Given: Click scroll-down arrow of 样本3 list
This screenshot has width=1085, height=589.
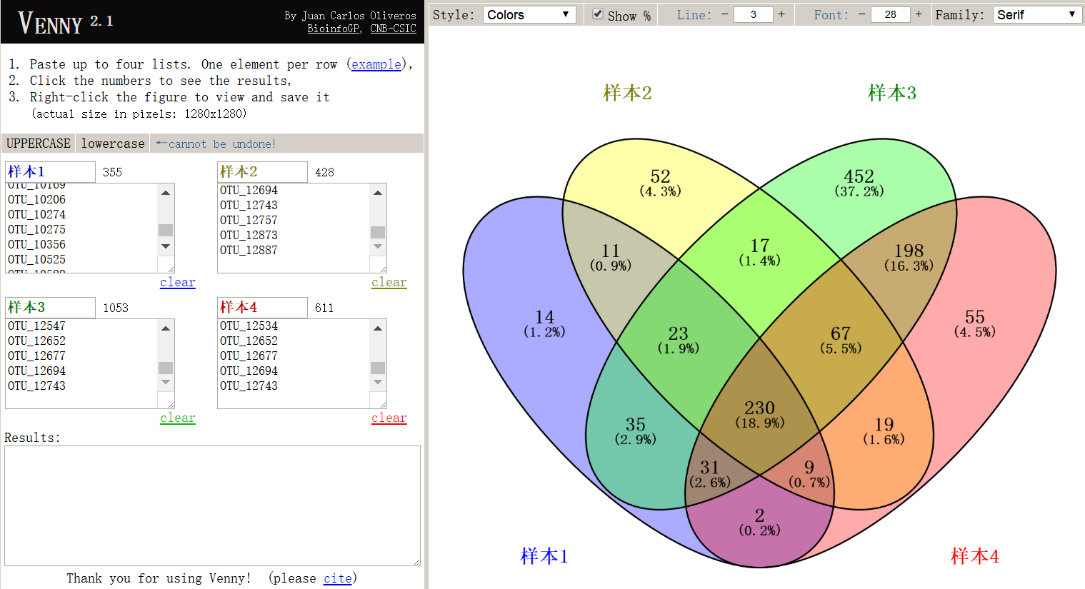Looking at the screenshot, I should (x=165, y=382).
